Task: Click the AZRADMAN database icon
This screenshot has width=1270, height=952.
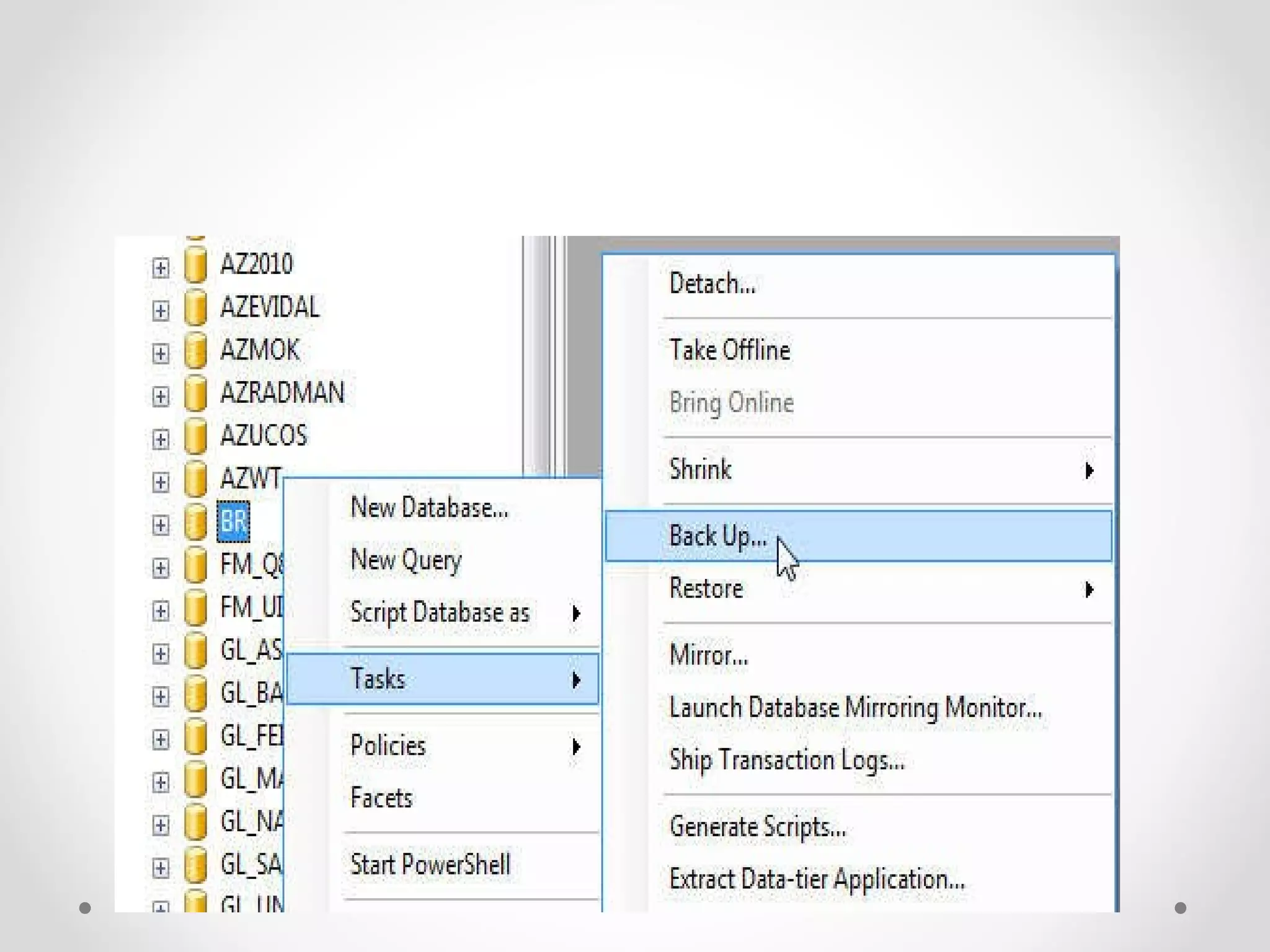Action: click(195, 394)
